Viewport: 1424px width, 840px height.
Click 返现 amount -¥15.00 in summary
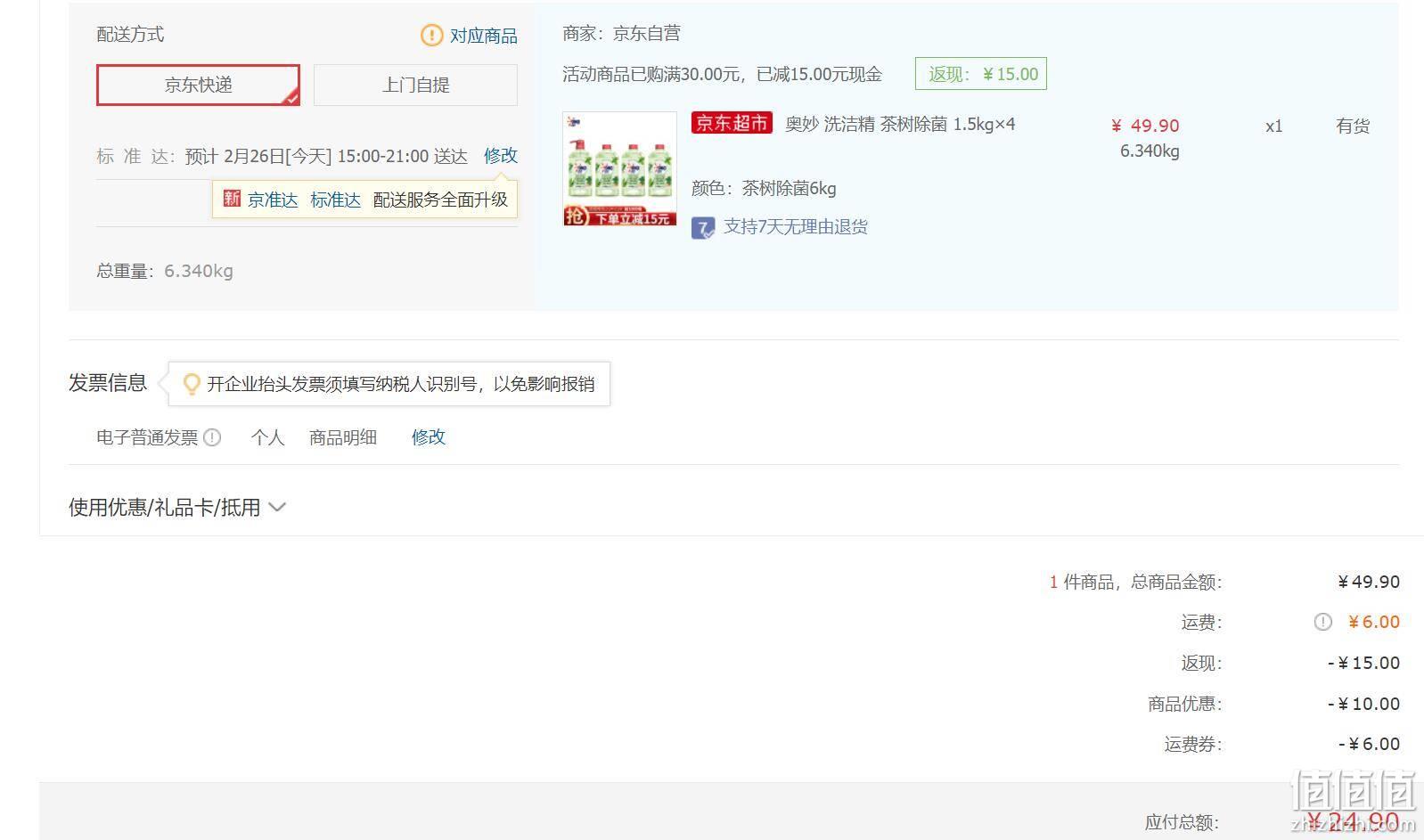tap(1363, 663)
